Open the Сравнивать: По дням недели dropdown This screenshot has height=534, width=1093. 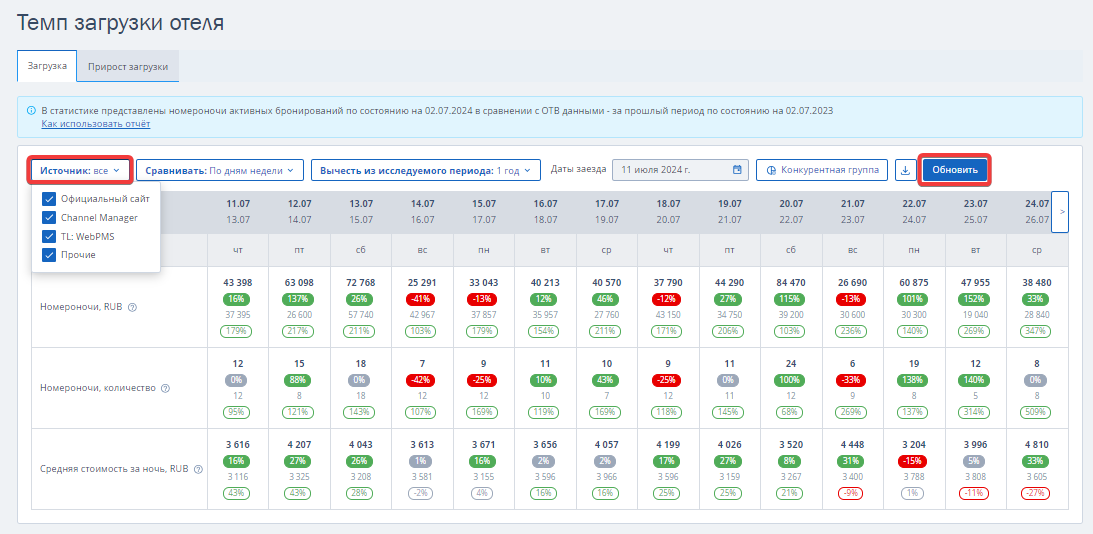point(220,170)
